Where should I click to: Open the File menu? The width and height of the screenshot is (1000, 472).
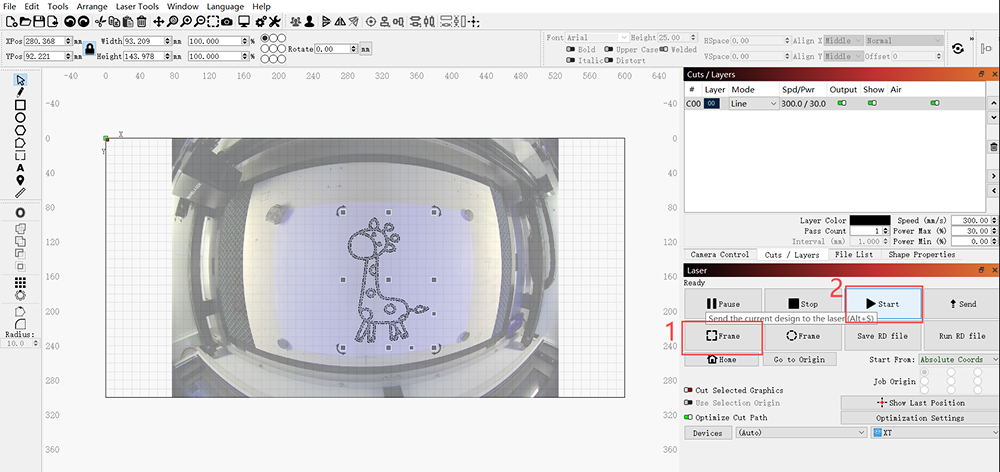[10, 6]
